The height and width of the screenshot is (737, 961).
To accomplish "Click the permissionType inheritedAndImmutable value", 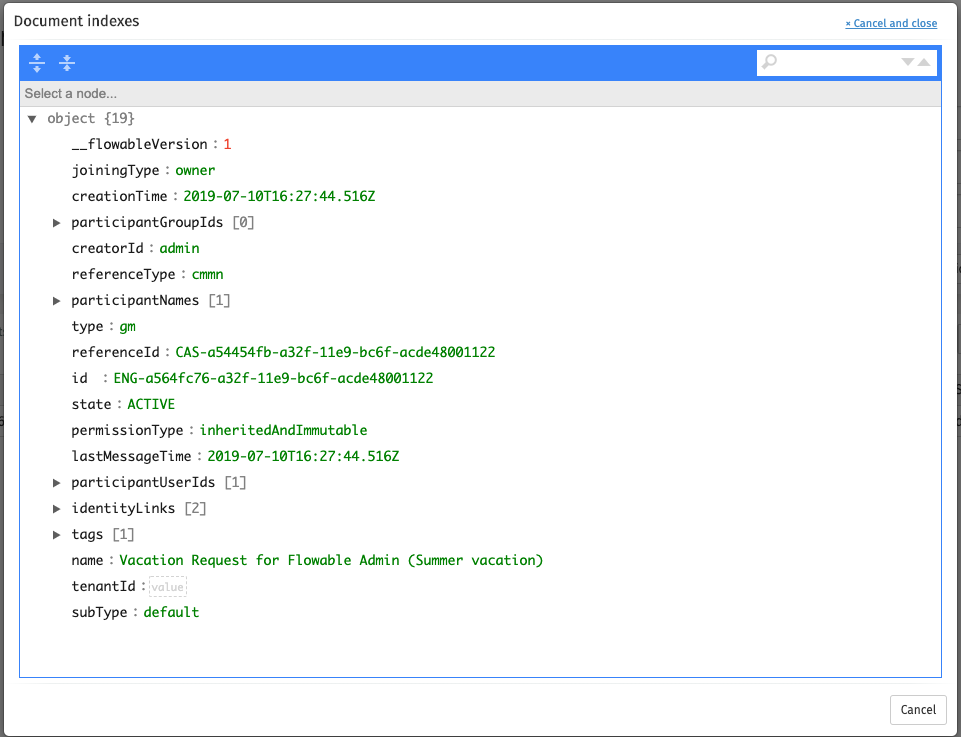I will point(283,431).
